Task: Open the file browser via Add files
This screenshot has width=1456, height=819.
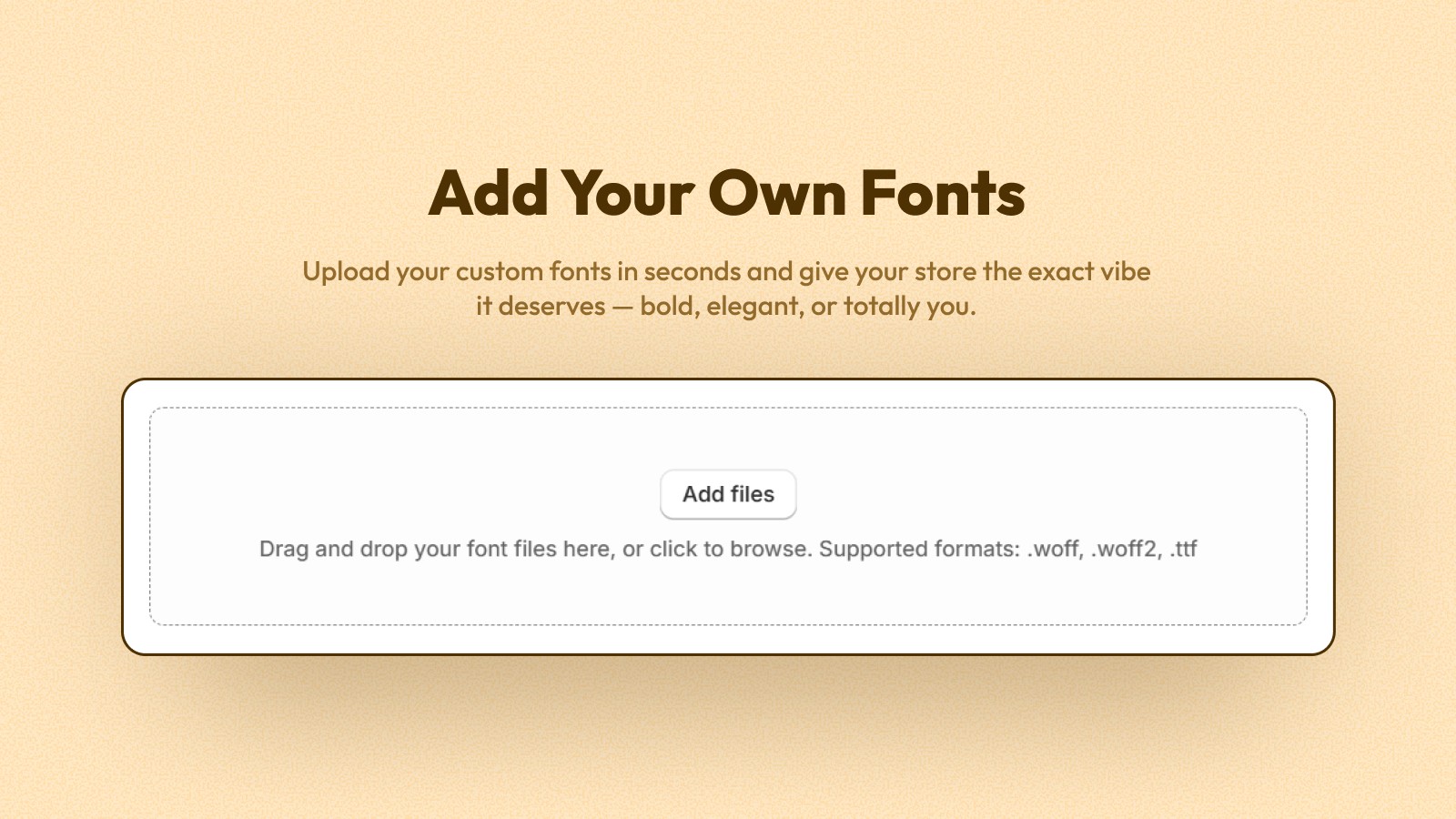Action: (727, 494)
